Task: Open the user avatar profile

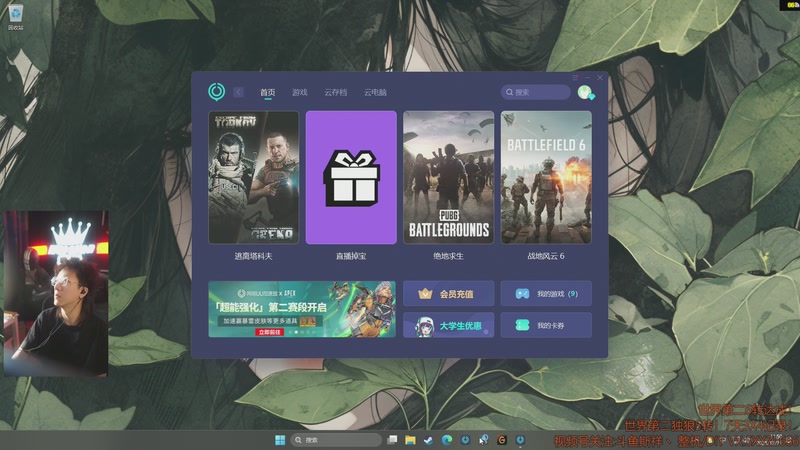Action: pyautogui.click(x=585, y=92)
